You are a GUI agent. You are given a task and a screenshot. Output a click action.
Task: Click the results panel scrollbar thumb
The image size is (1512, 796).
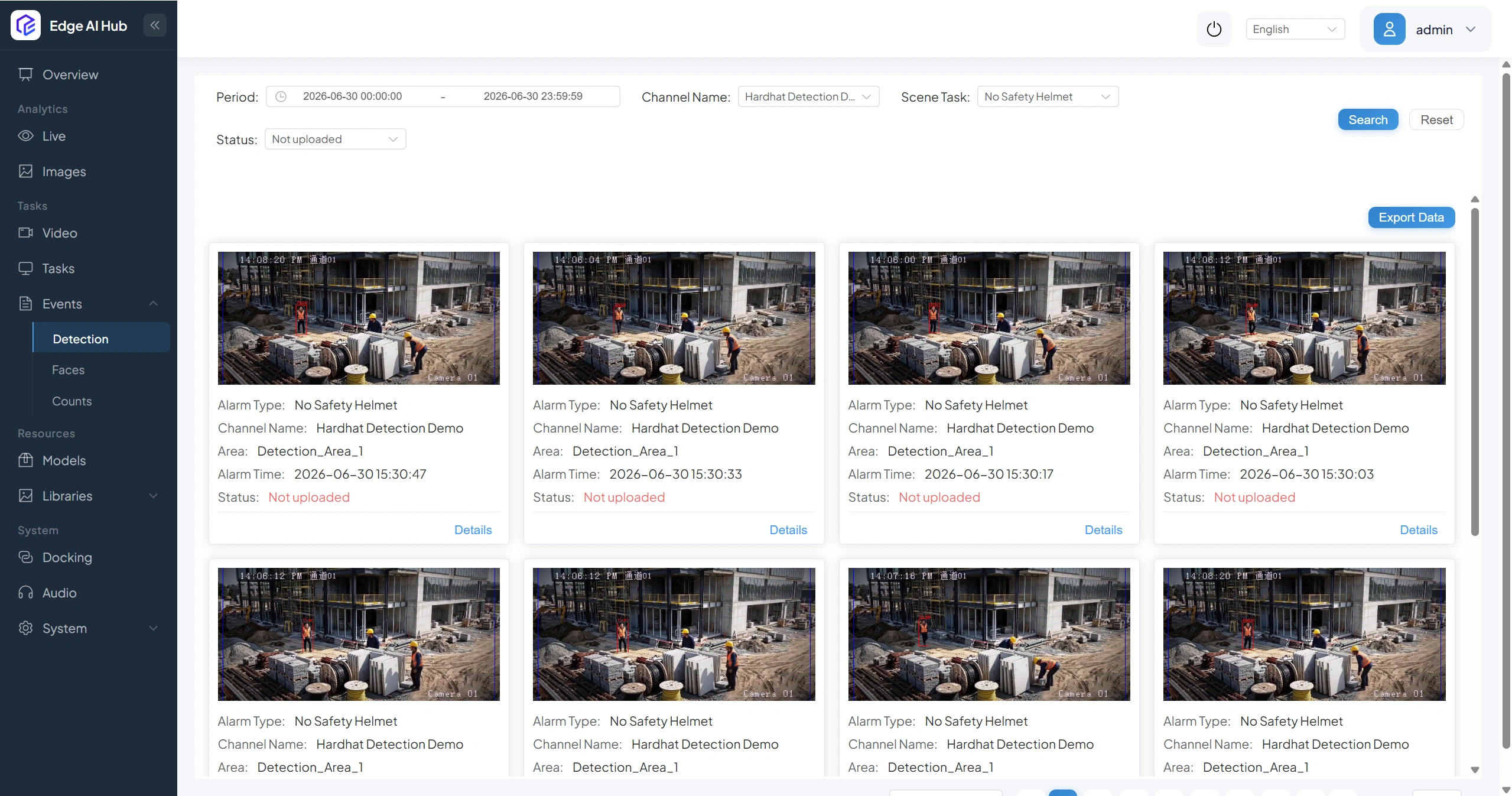click(x=1475, y=372)
